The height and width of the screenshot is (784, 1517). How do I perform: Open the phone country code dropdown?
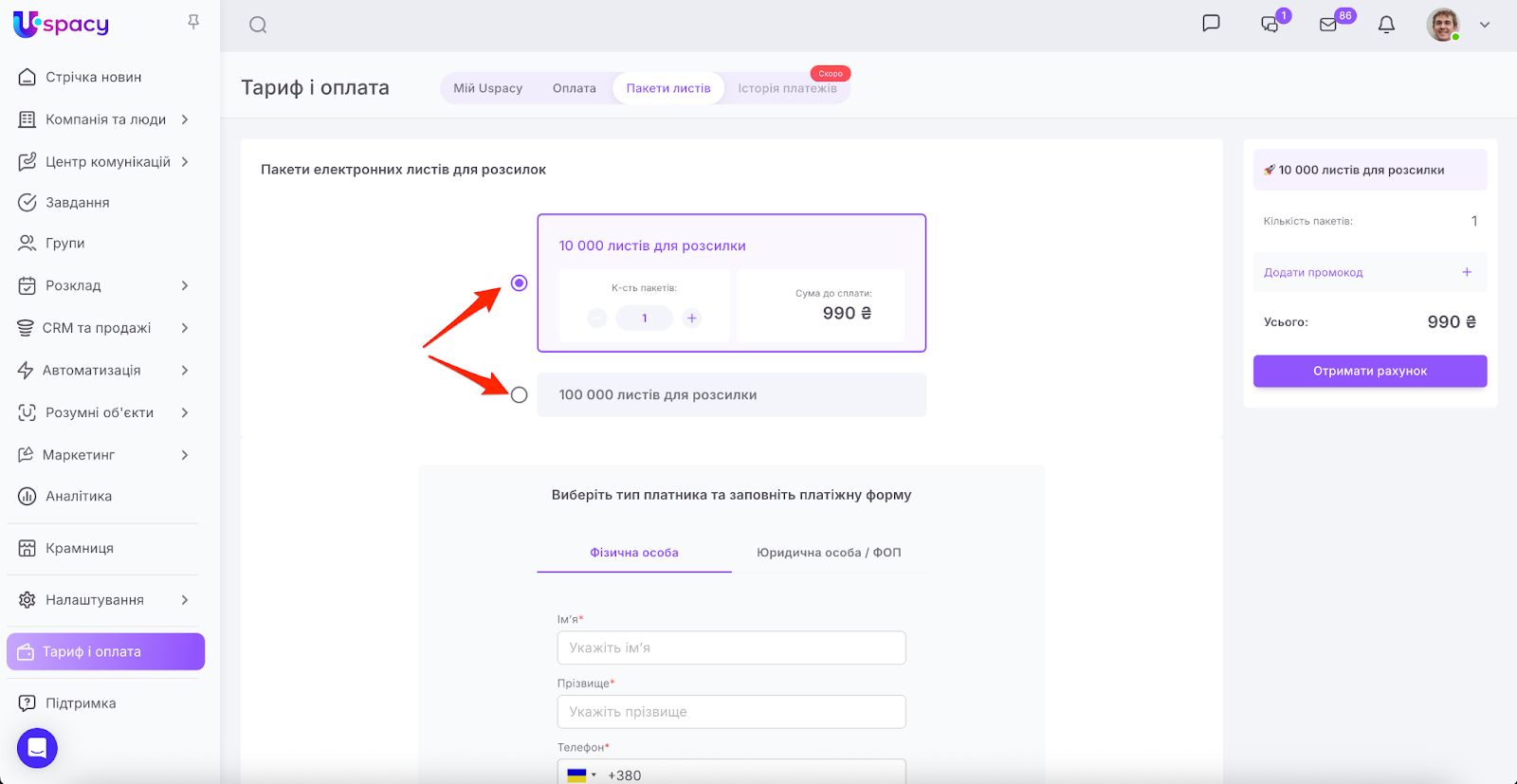(581, 775)
